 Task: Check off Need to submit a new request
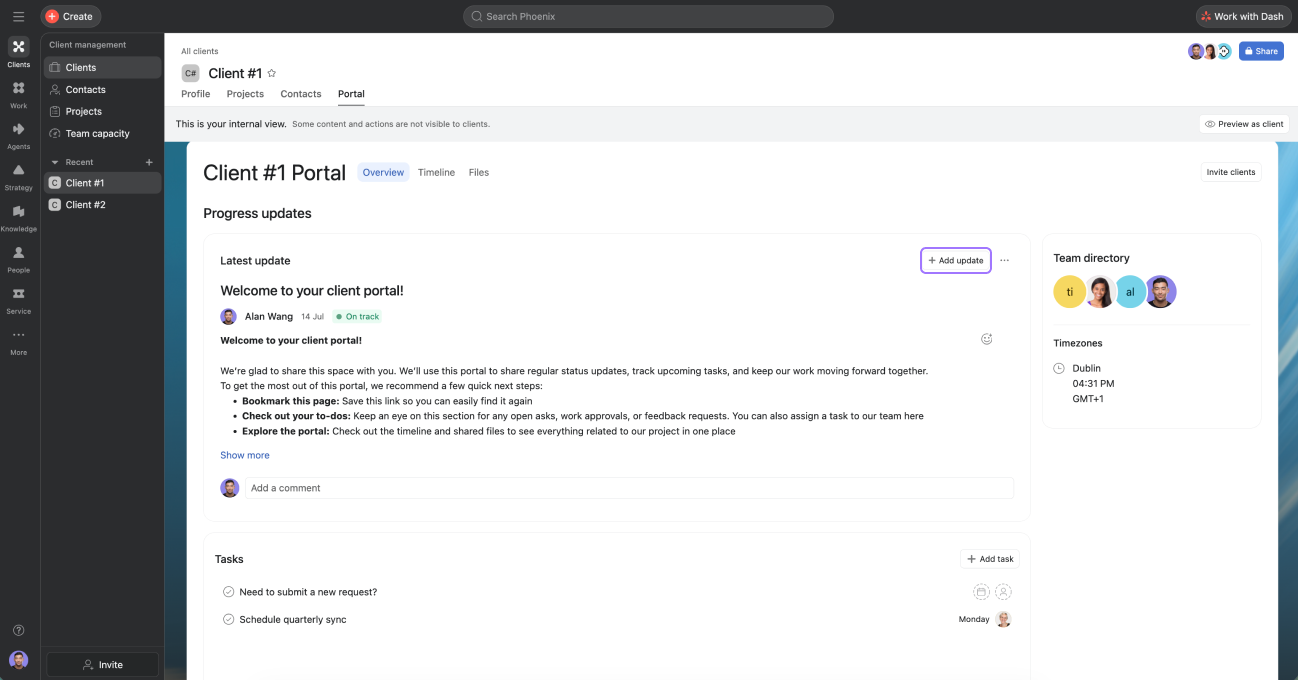coord(229,592)
